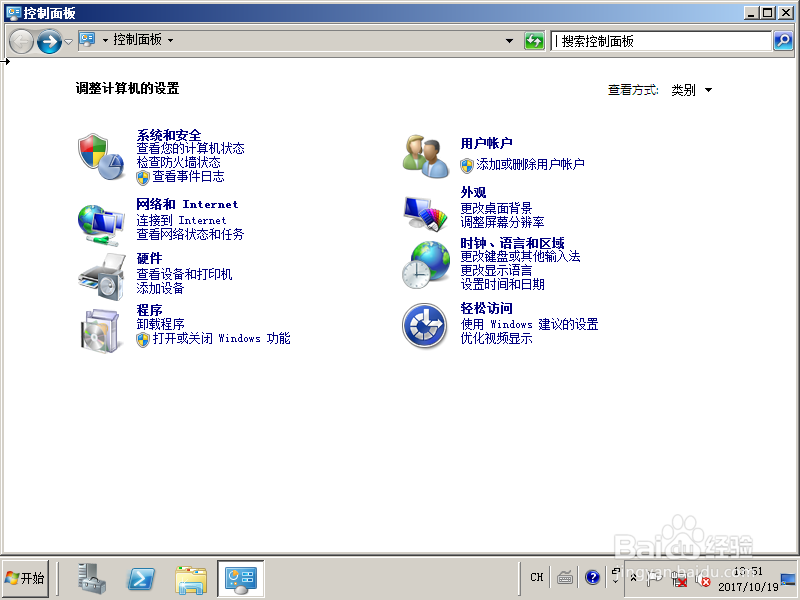
Task: Open the view-by 类别 dropdown
Action: (692, 90)
